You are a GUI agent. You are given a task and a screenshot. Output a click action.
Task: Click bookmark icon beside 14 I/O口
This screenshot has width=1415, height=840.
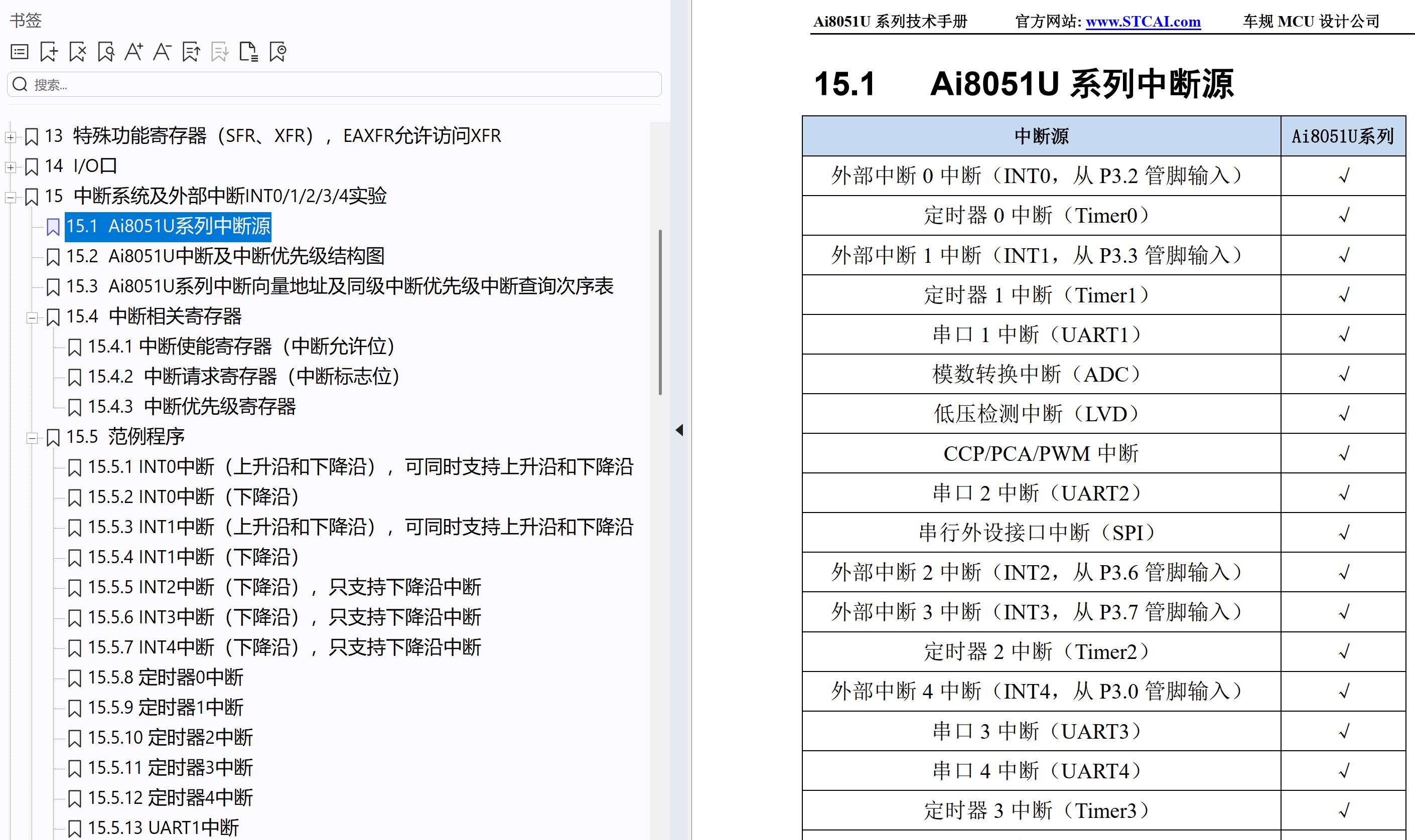[32, 166]
